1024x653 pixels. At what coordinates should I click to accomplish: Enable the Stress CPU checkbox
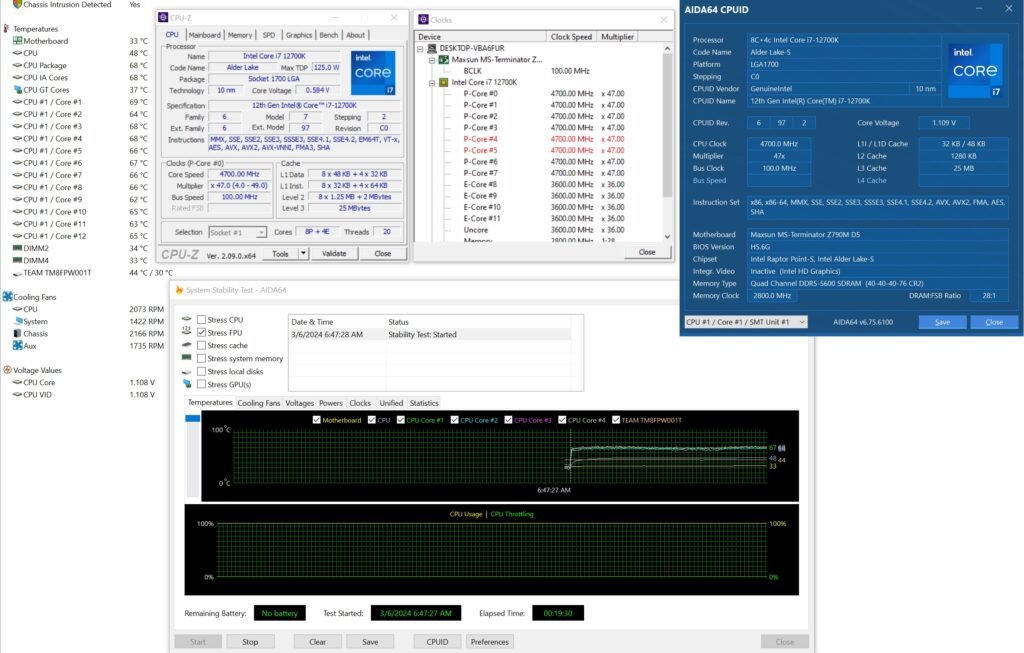(x=202, y=319)
